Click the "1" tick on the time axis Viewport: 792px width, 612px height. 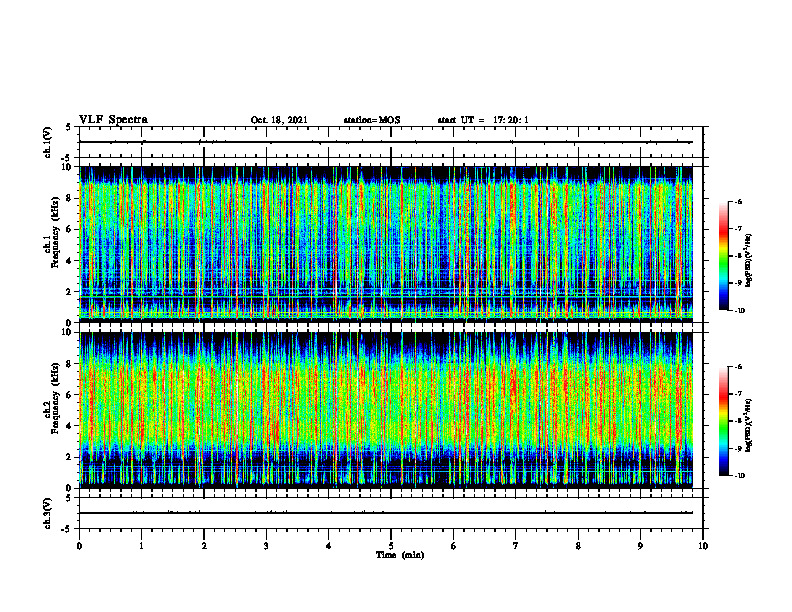click(x=141, y=546)
